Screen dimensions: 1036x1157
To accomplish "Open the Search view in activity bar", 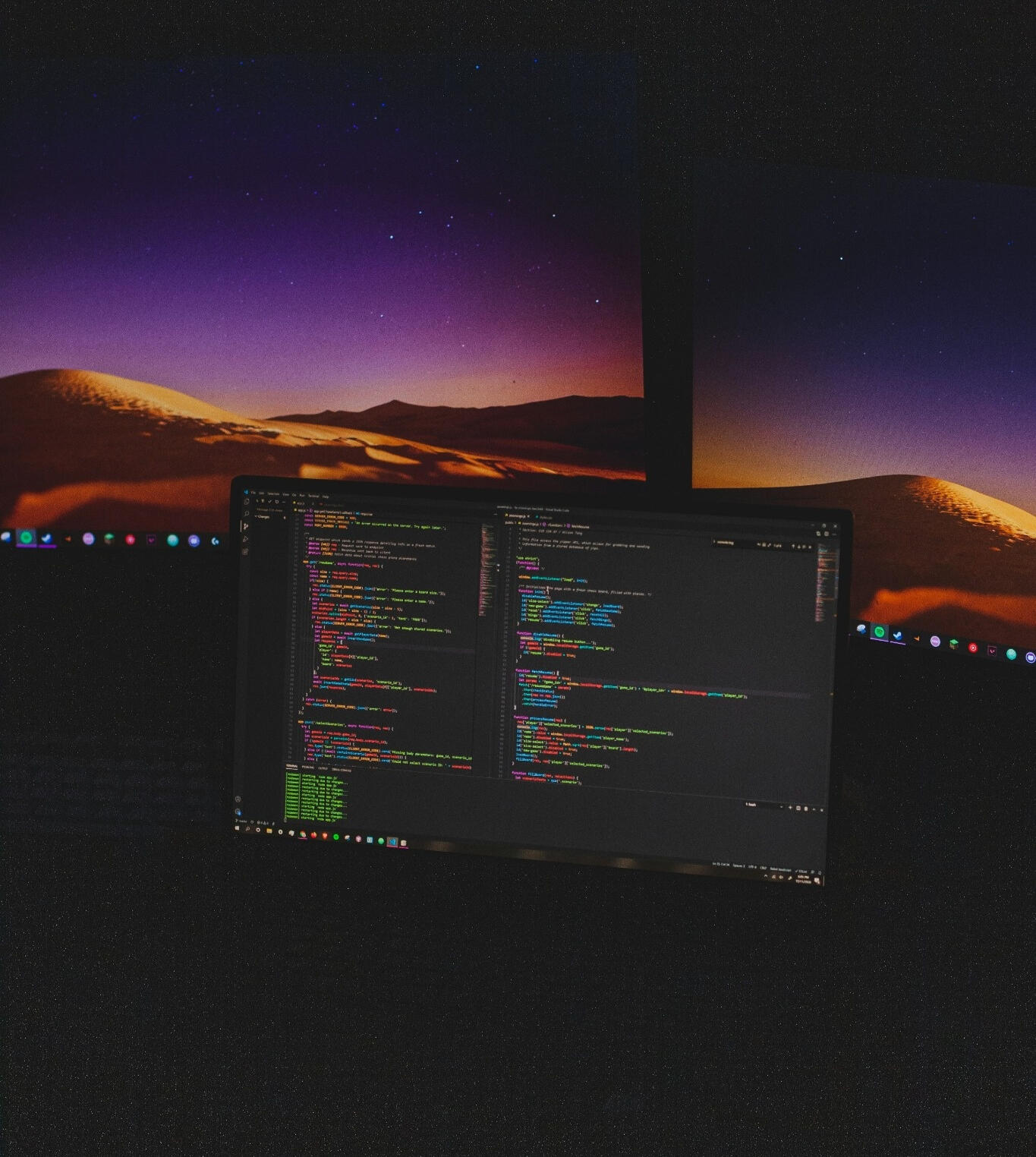I will click(x=246, y=514).
